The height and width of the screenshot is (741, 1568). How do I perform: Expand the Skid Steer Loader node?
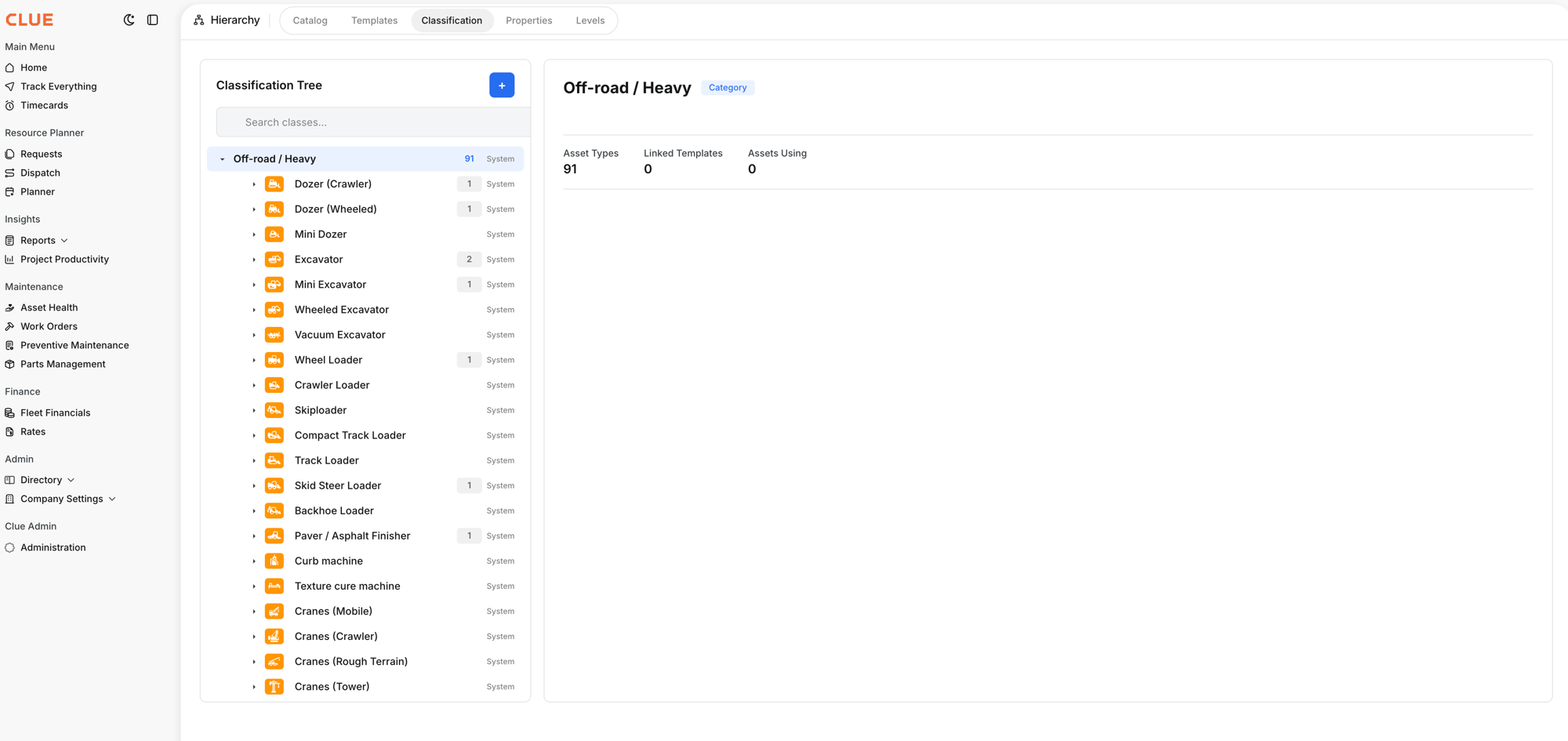254,485
